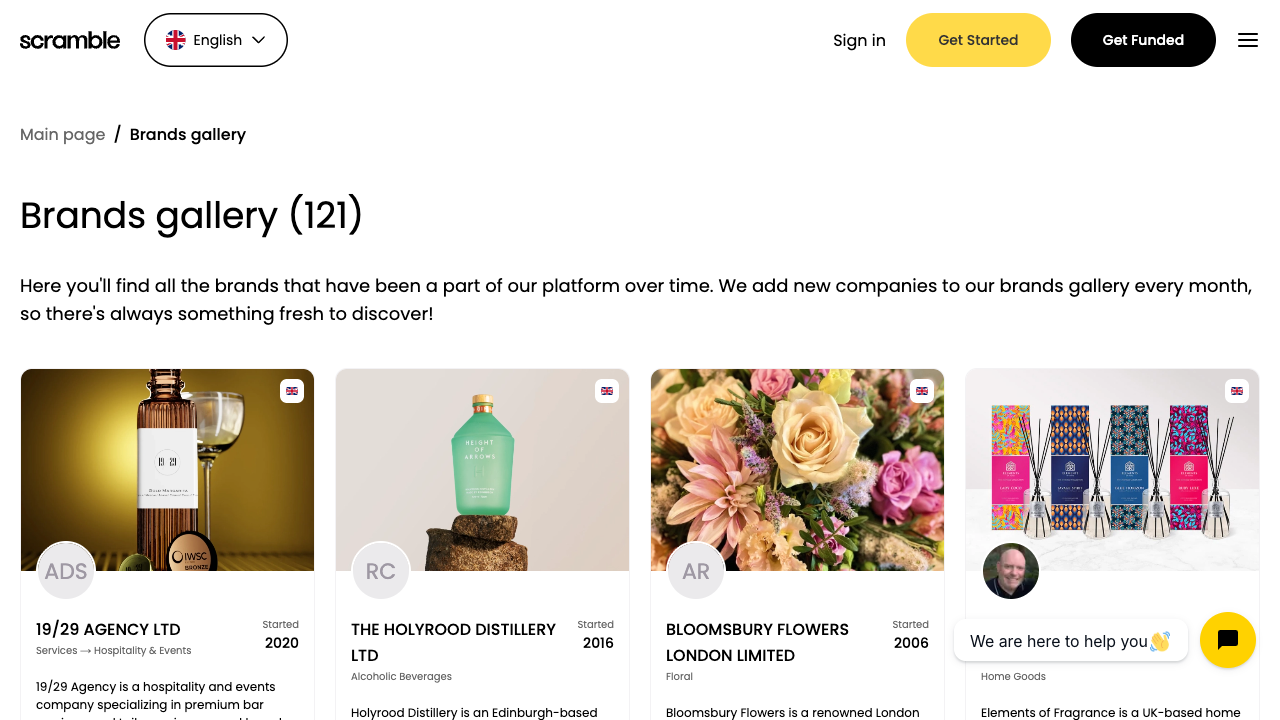Click the AR avatar circle
The height and width of the screenshot is (720, 1280).
coord(696,570)
